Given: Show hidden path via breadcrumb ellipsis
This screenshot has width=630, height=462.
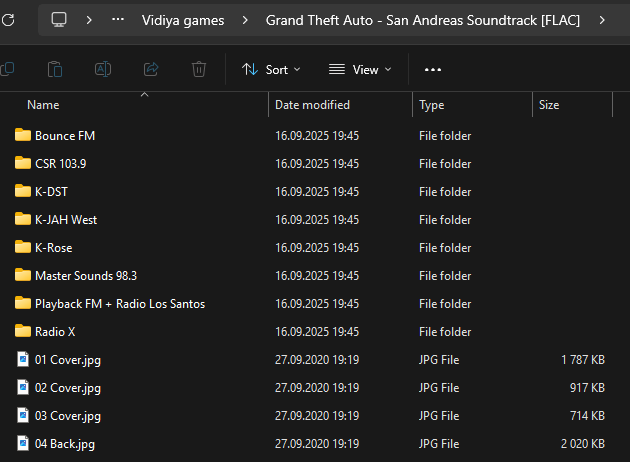Looking at the screenshot, I should click(x=118, y=19).
